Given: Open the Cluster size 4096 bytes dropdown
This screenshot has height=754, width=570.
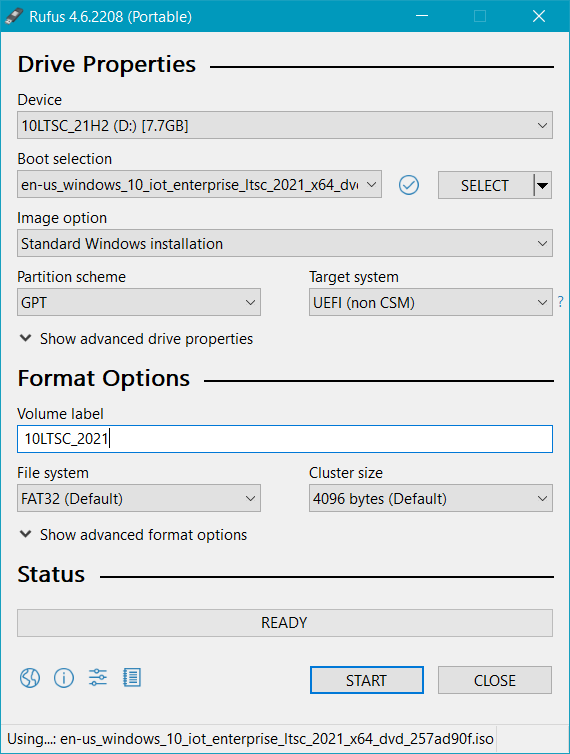Looking at the screenshot, I should (431, 498).
